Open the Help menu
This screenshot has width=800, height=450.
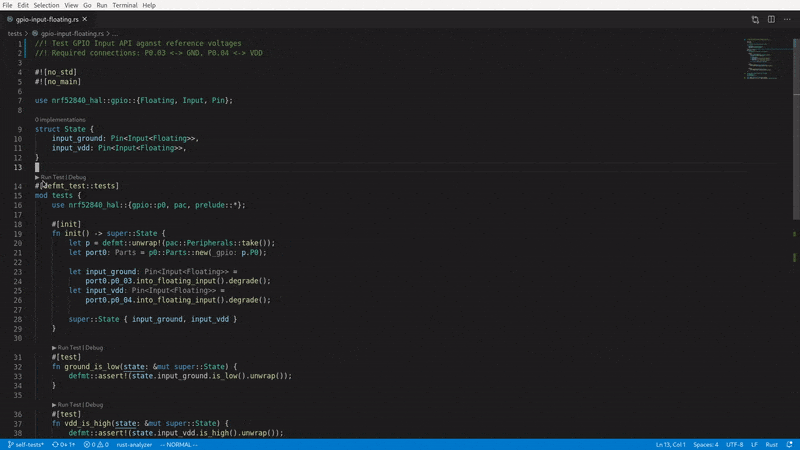click(x=148, y=5)
